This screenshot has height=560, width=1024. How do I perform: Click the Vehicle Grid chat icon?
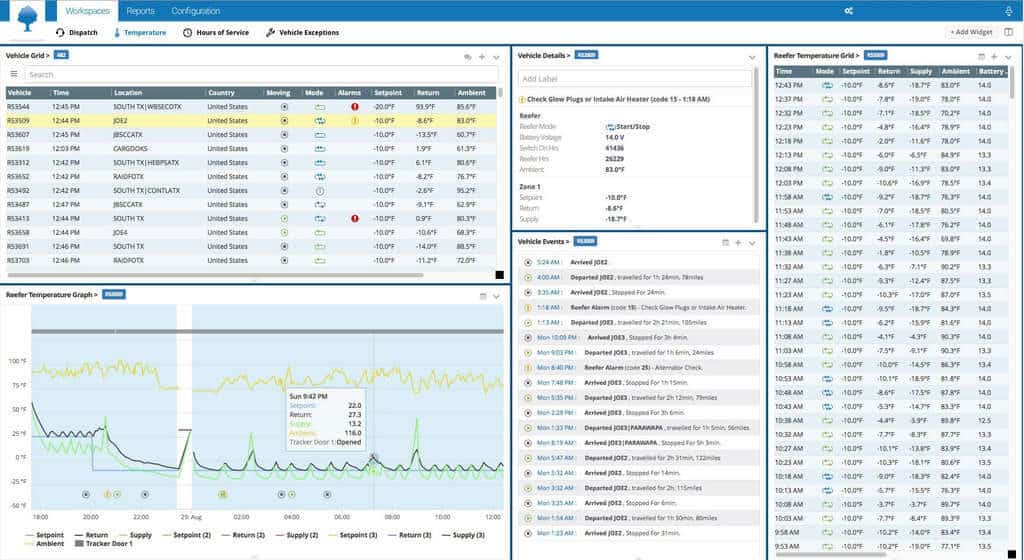click(x=468, y=57)
